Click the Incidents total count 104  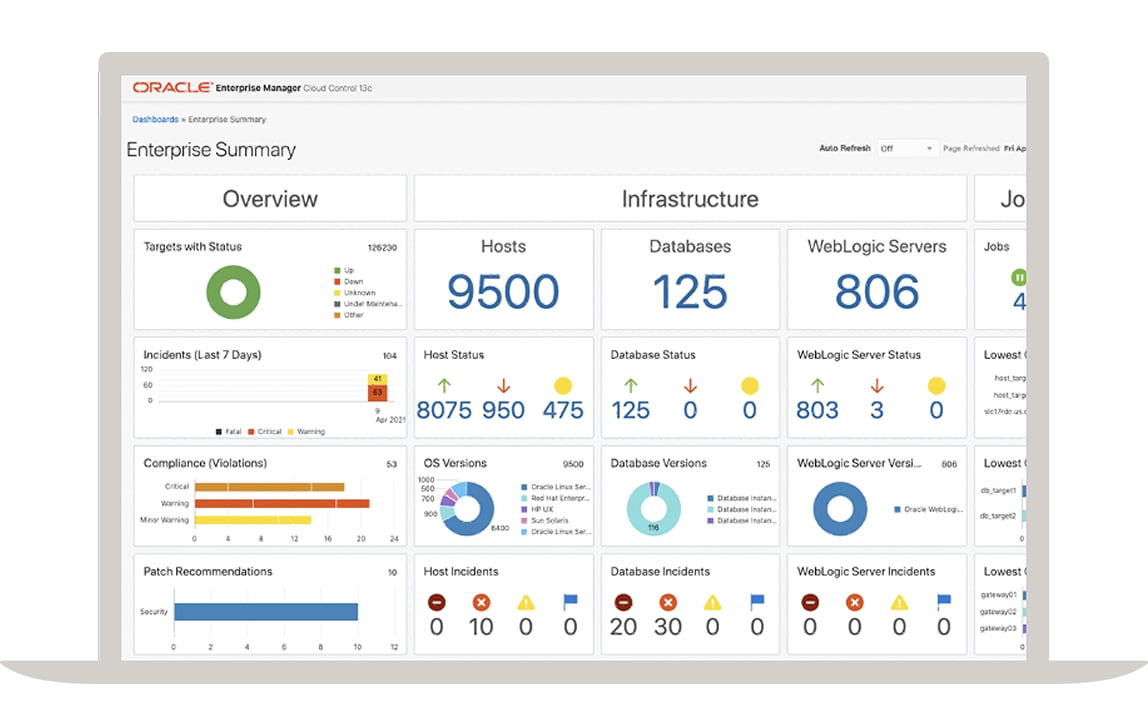click(x=390, y=356)
